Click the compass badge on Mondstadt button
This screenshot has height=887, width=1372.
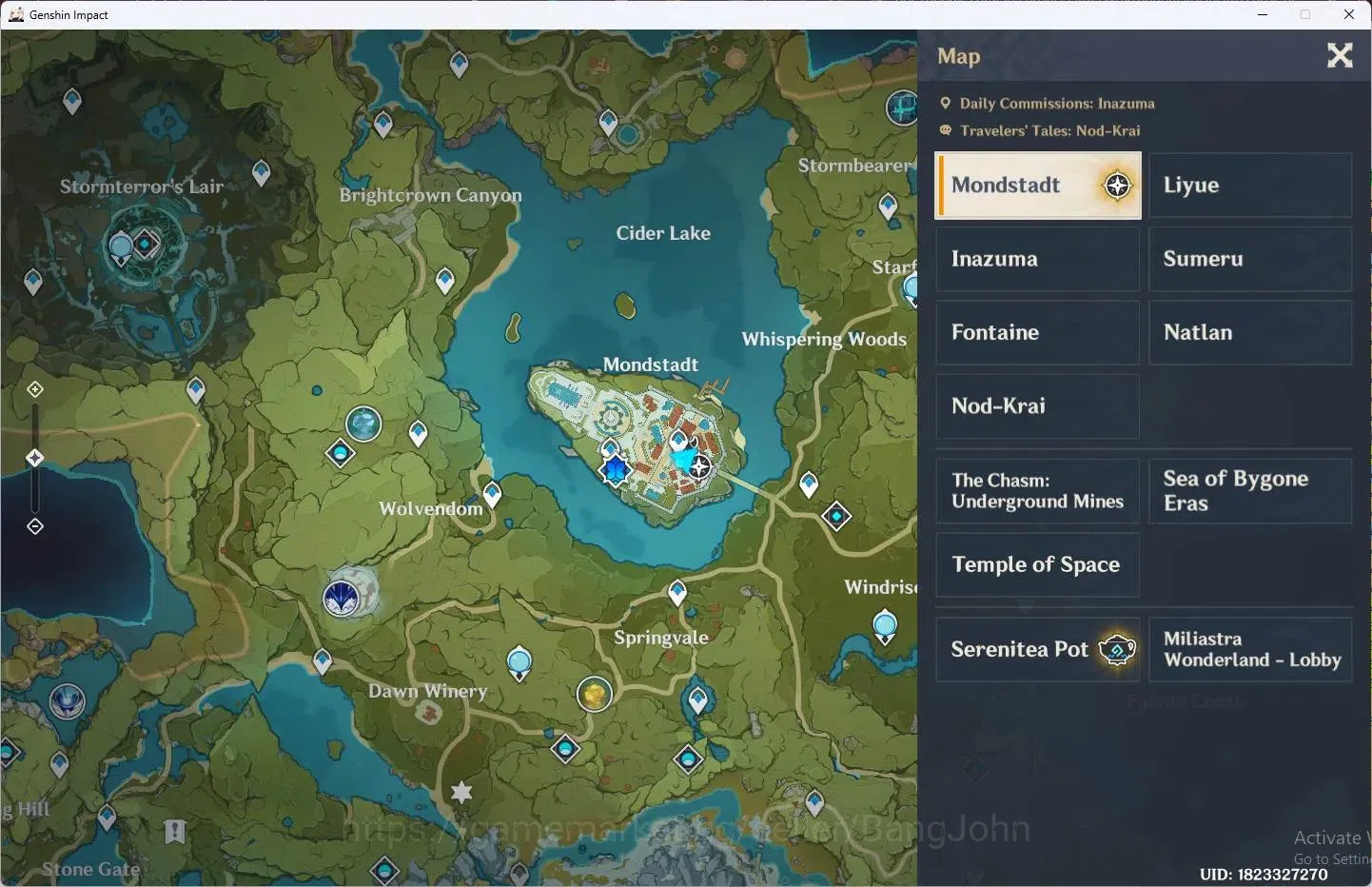[1118, 186]
